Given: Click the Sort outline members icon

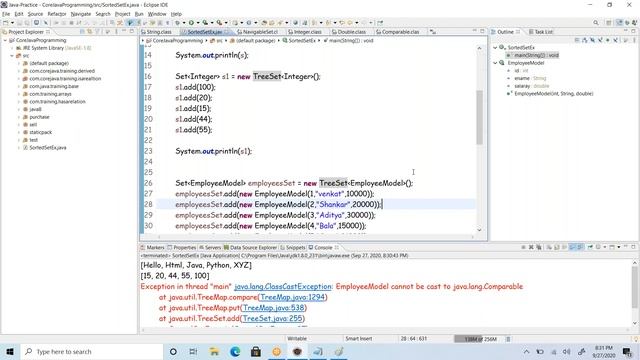Looking at the screenshot, I should pyautogui.click(x=584, y=40).
